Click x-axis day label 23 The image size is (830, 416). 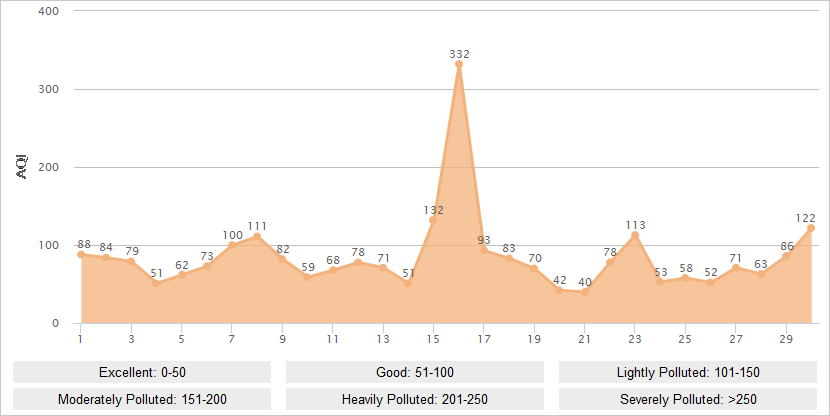(635, 339)
